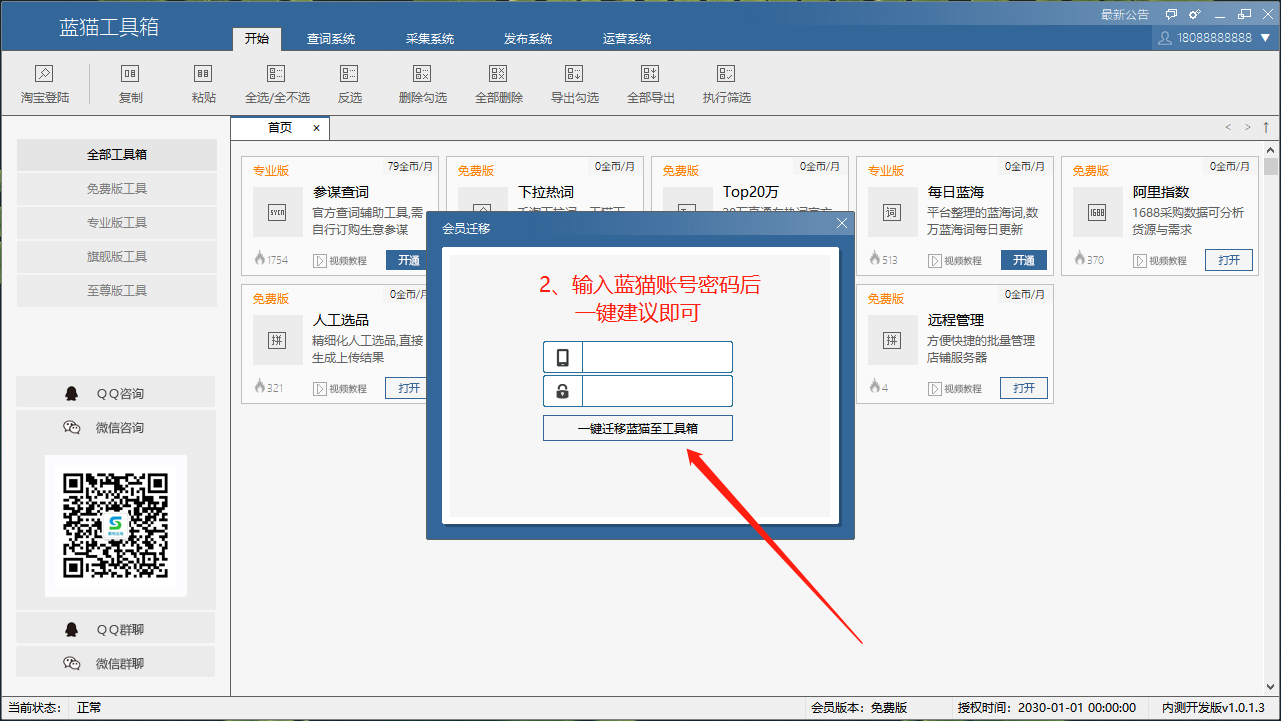This screenshot has width=1281, height=721.
Task: Open the chat bubble icon in title bar
Action: pos(1171,14)
